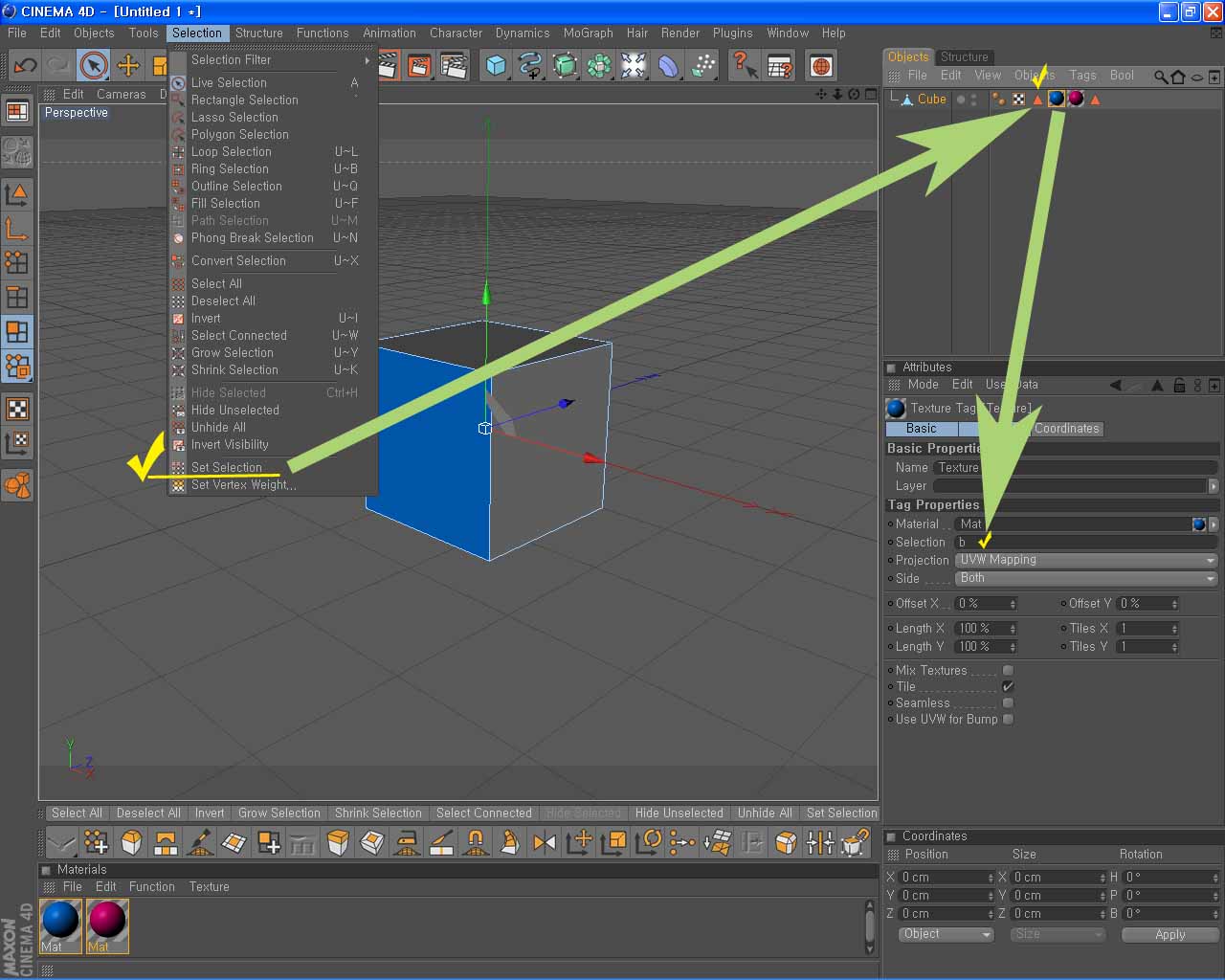Open the Projection UVW Mapping dropdown
1225x980 pixels.
pos(1087,560)
